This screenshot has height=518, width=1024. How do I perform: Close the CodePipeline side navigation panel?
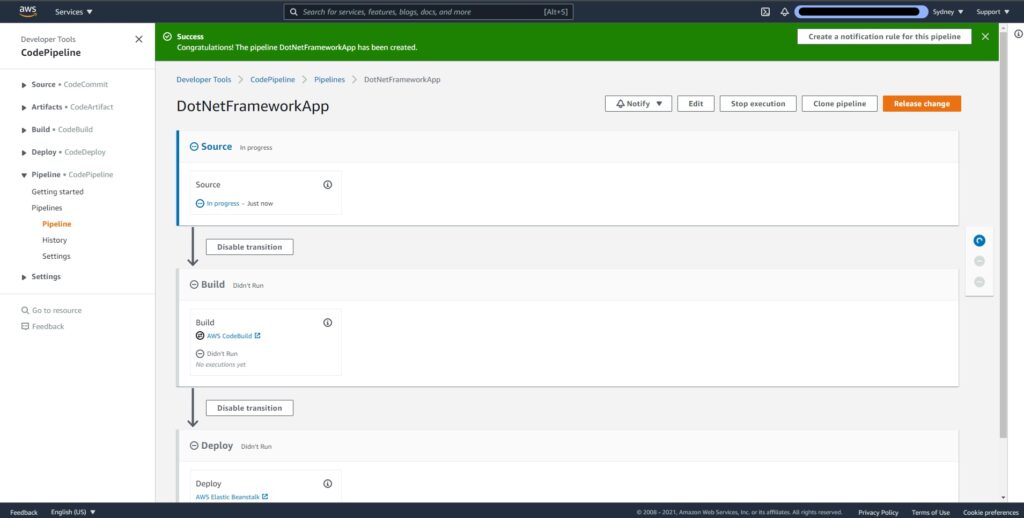click(138, 39)
